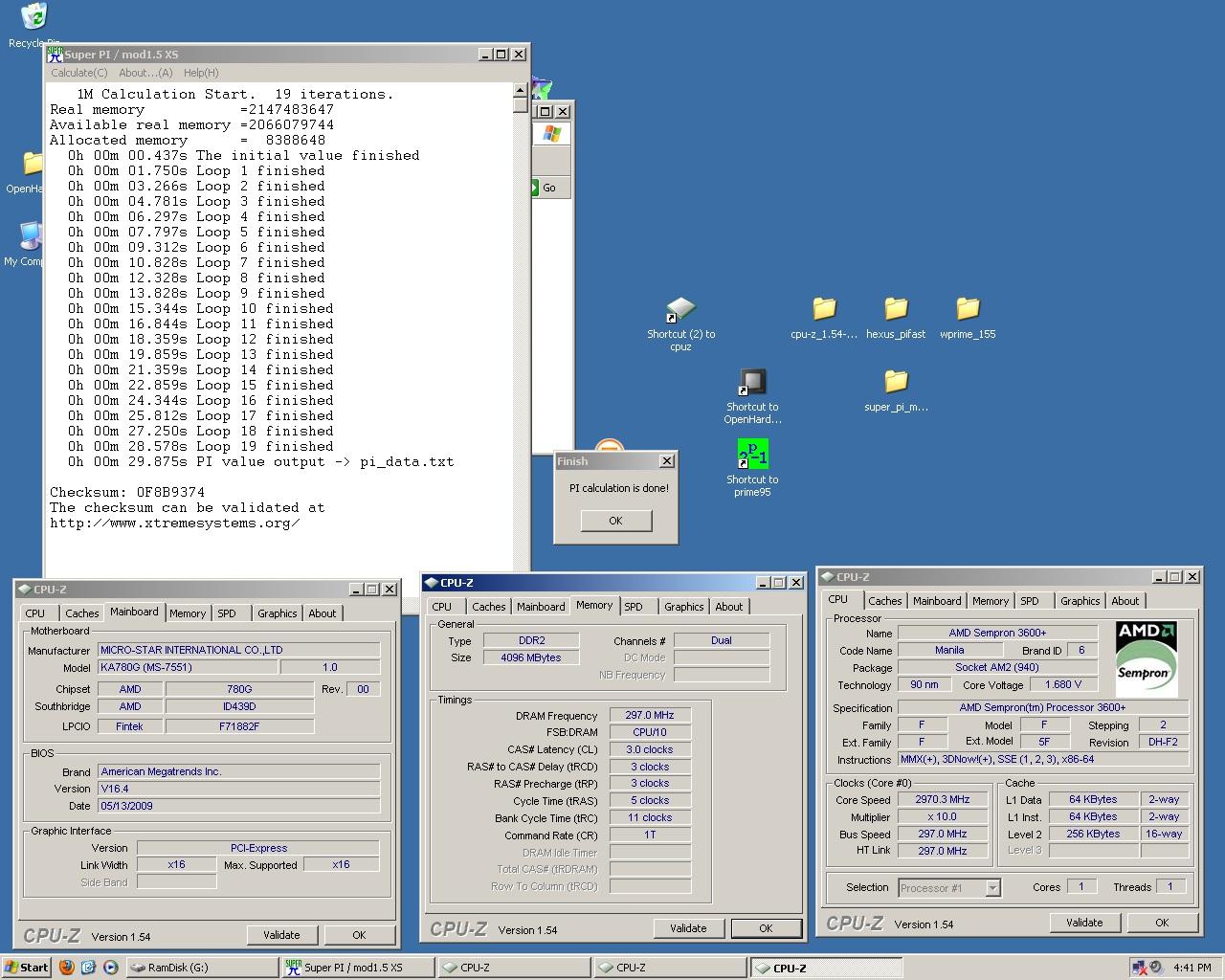Click the clock showing 4:41 PM
Screen dimensions: 1225x980
pos(1192,968)
